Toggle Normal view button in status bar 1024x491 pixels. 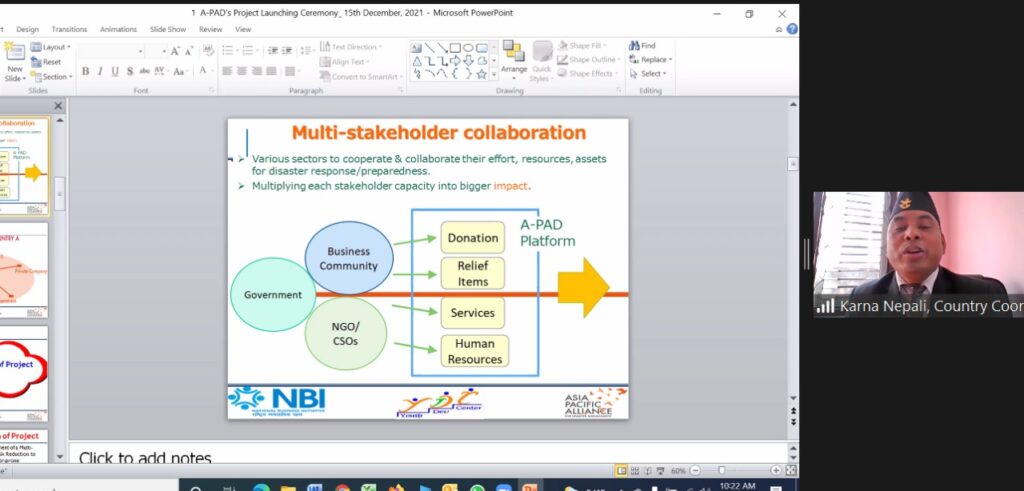coord(622,470)
